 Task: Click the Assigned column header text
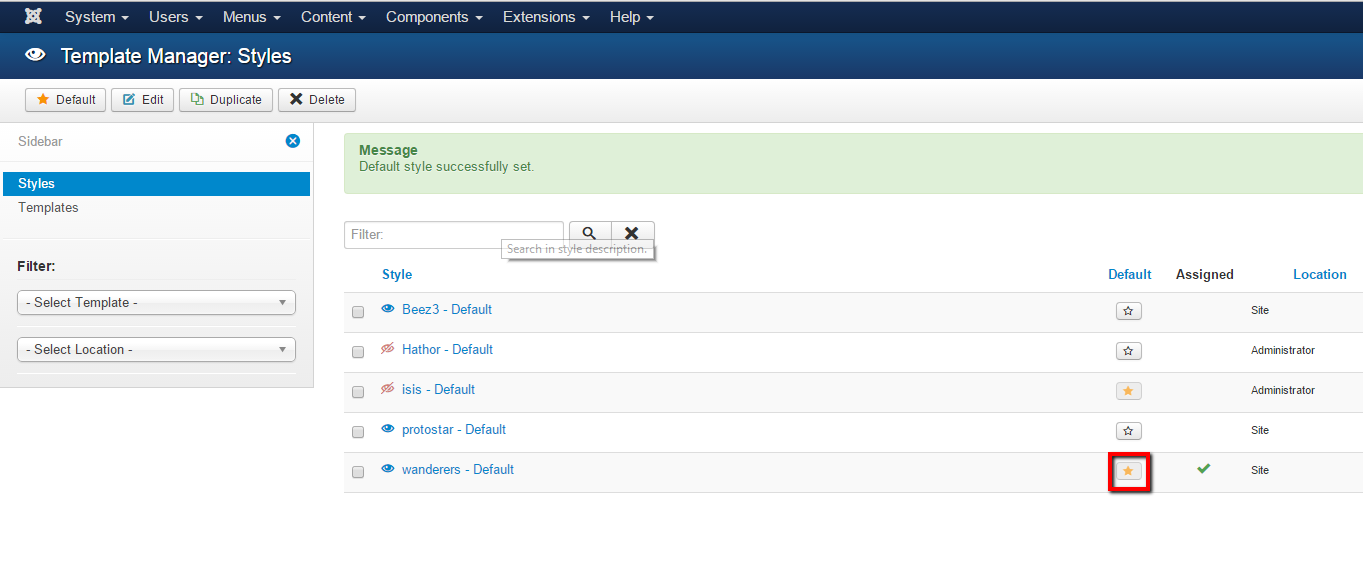[x=1205, y=274]
